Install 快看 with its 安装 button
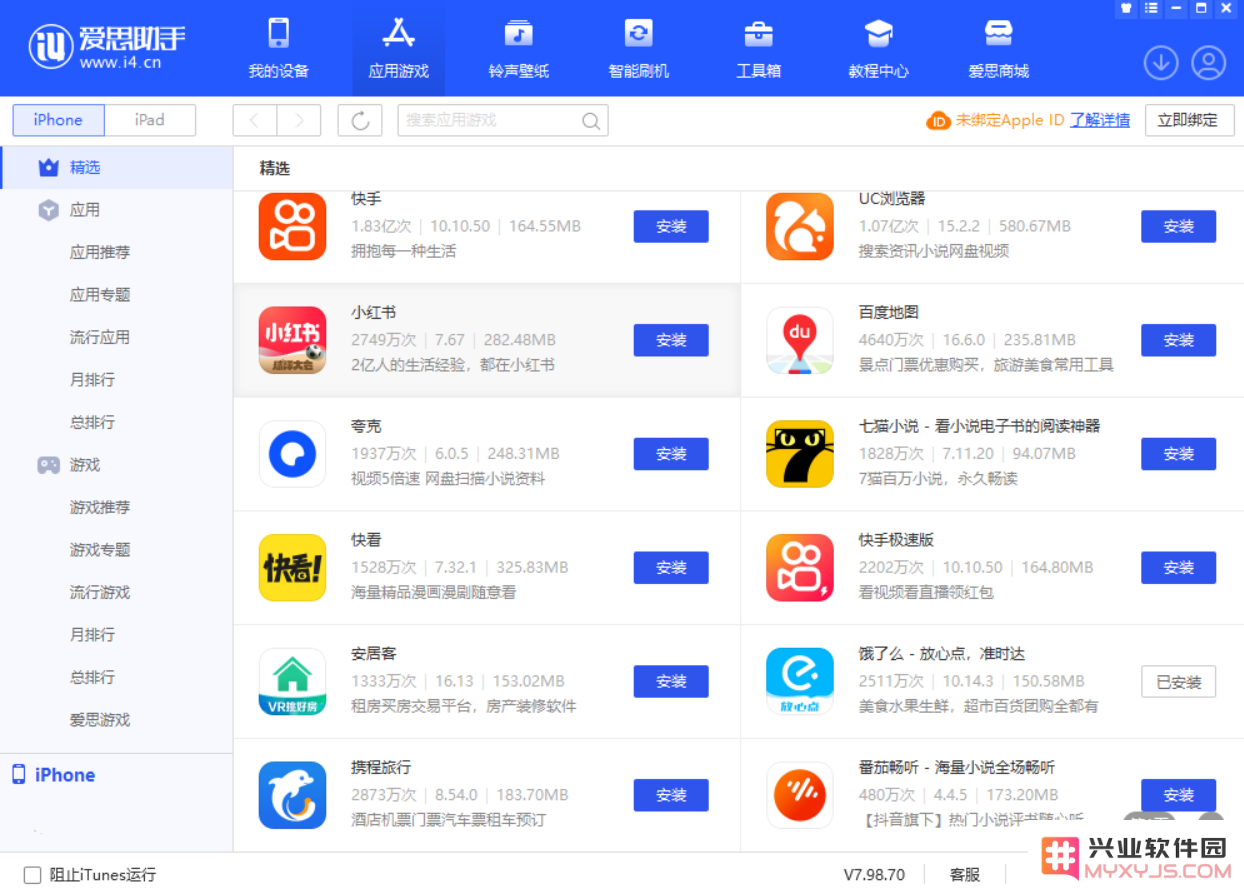 tap(671, 568)
